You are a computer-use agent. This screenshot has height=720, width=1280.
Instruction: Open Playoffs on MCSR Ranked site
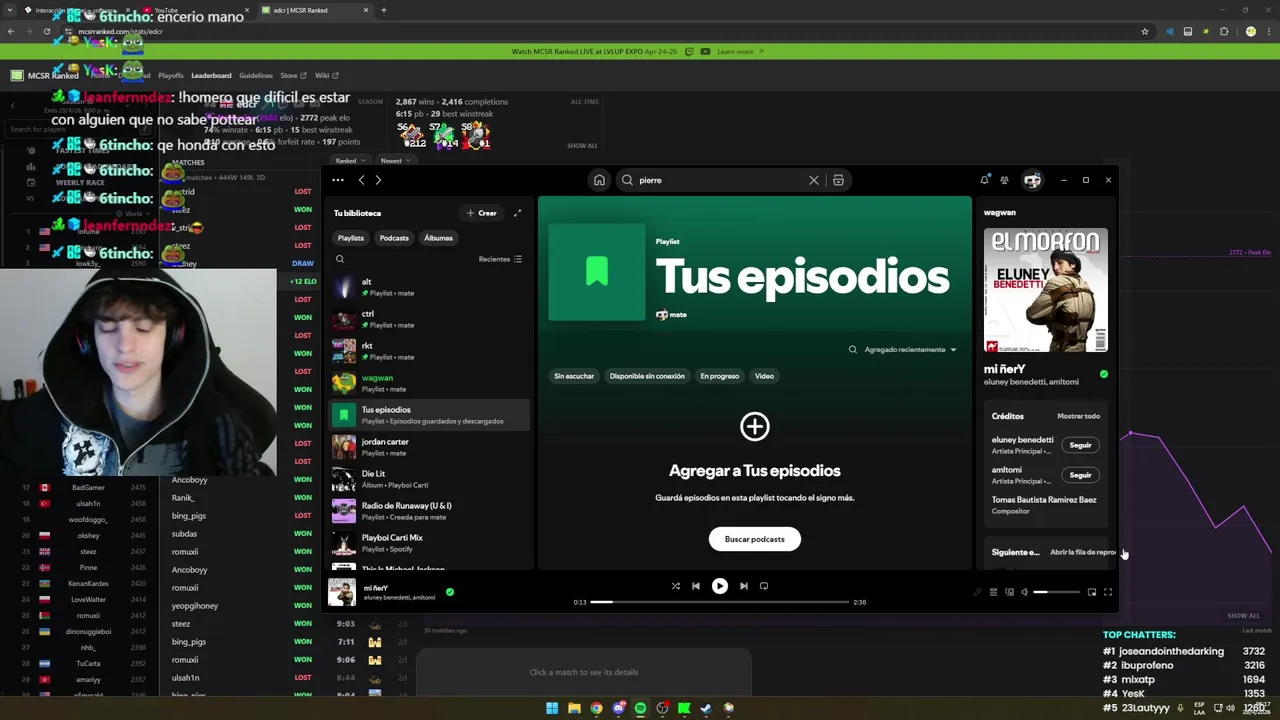click(x=171, y=75)
